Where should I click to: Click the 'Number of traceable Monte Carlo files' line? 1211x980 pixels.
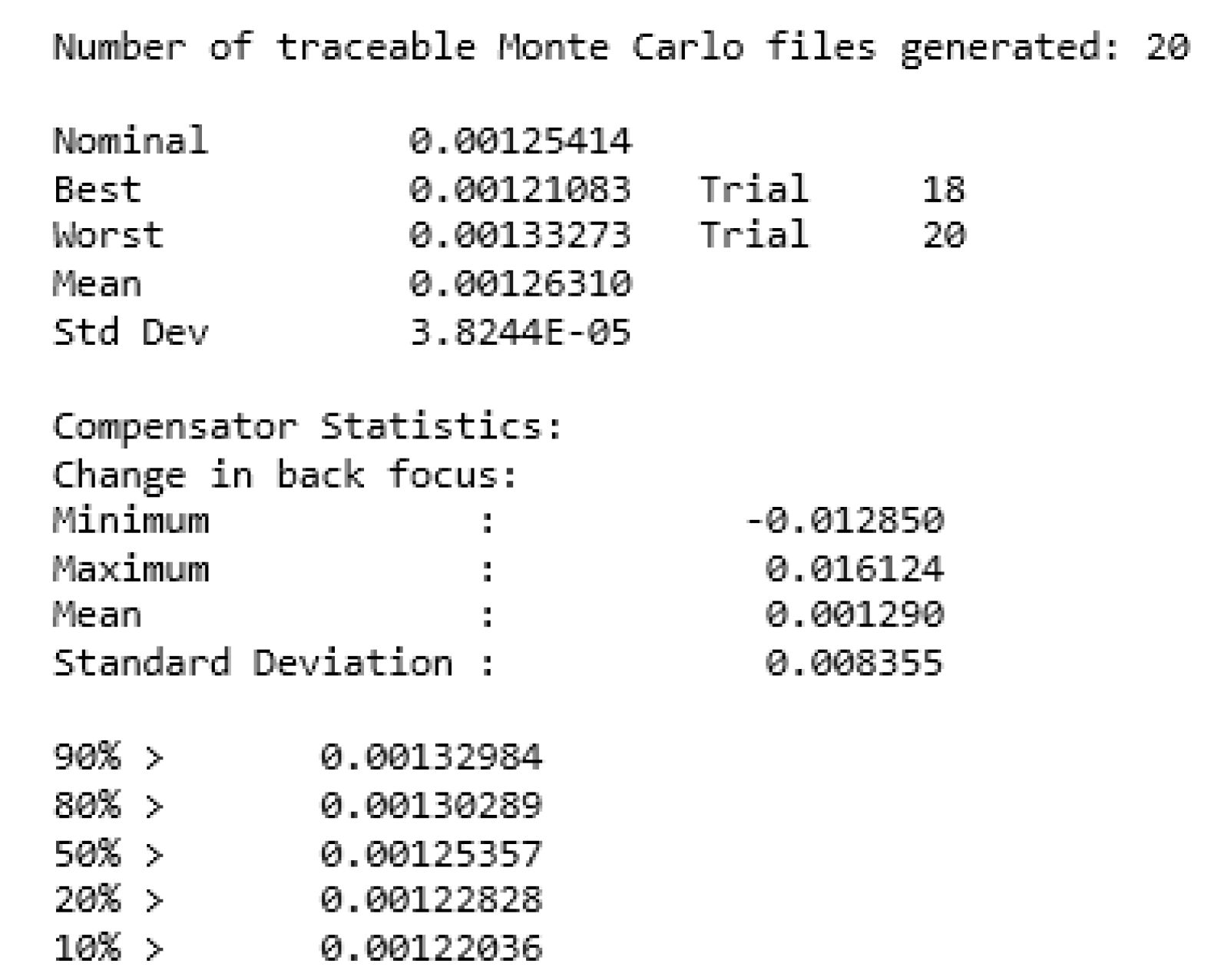(x=620, y=48)
